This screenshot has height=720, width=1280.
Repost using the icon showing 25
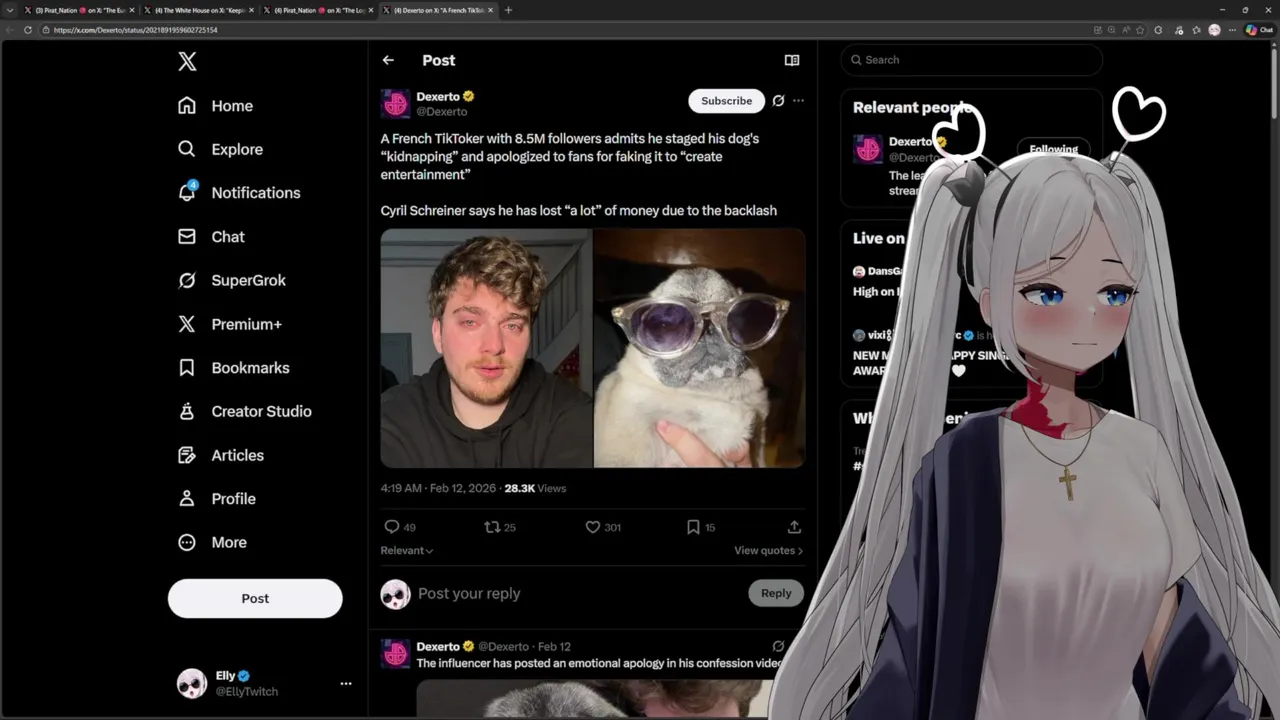pyautogui.click(x=499, y=527)
